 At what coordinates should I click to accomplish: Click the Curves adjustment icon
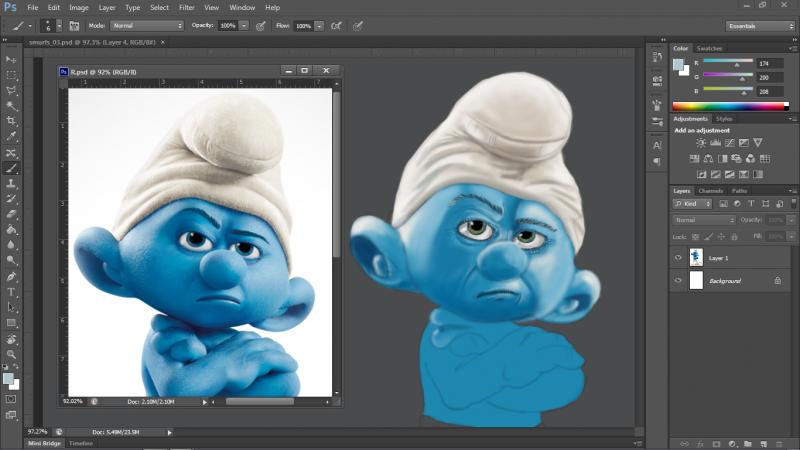tap(730, 143)
